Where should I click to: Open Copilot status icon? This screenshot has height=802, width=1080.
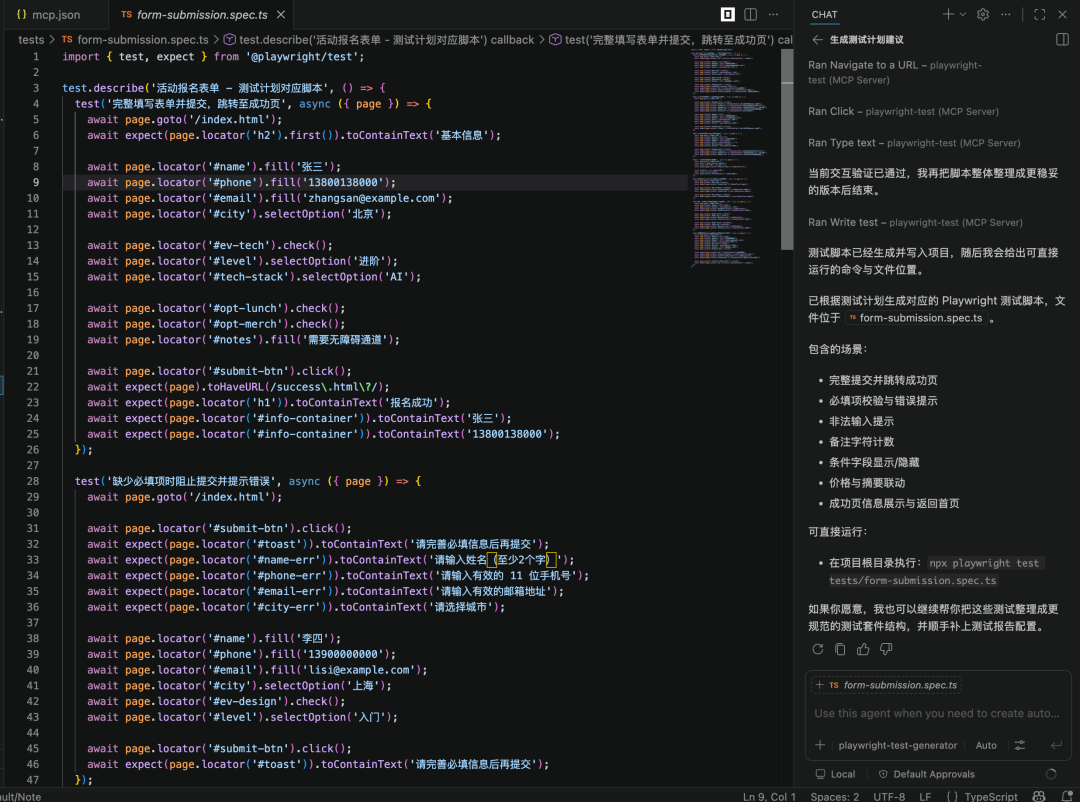[x=1039, y=796]
